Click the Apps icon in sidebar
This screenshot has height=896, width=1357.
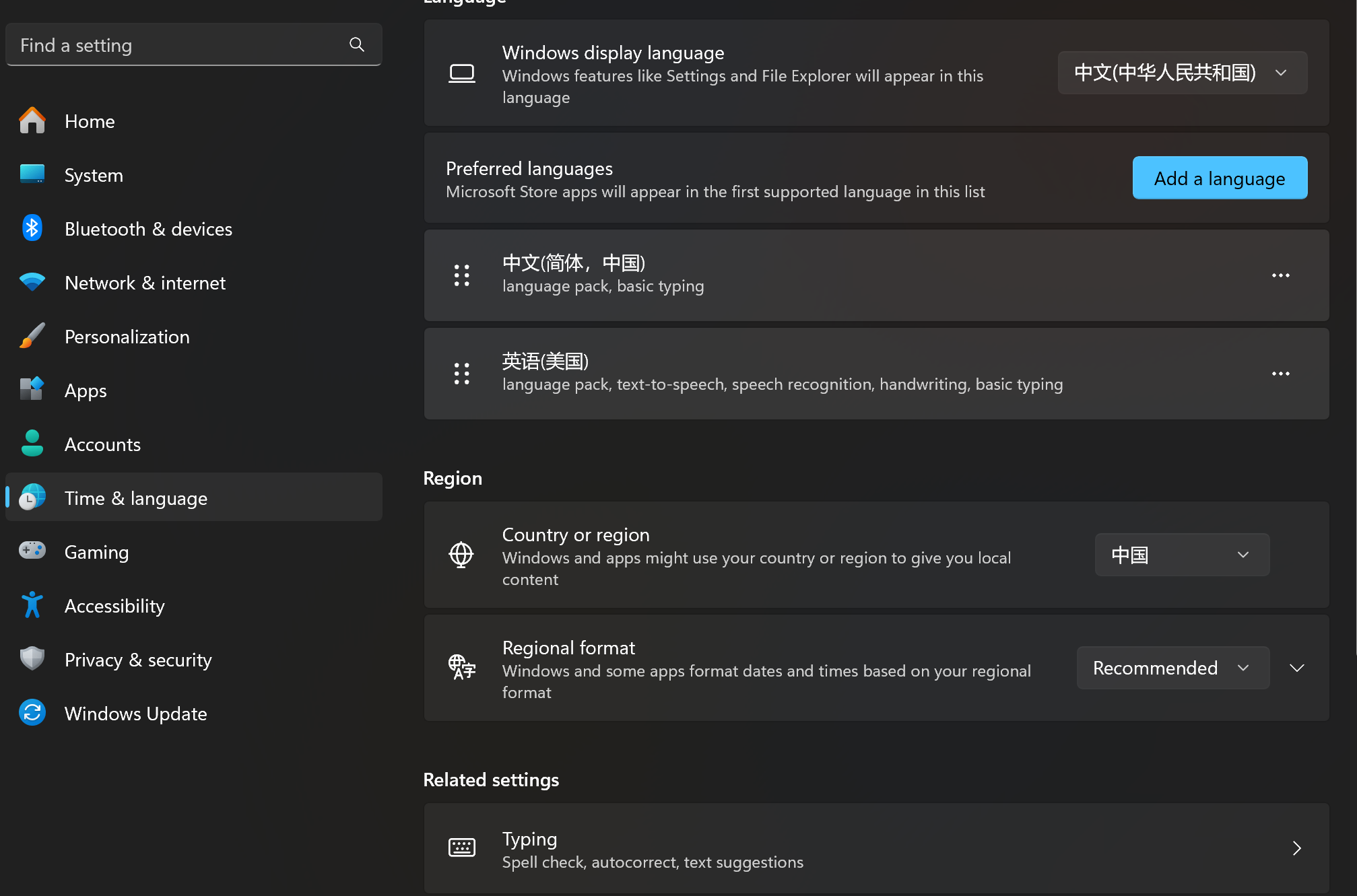pyautogui.click(x=32, y=390)
